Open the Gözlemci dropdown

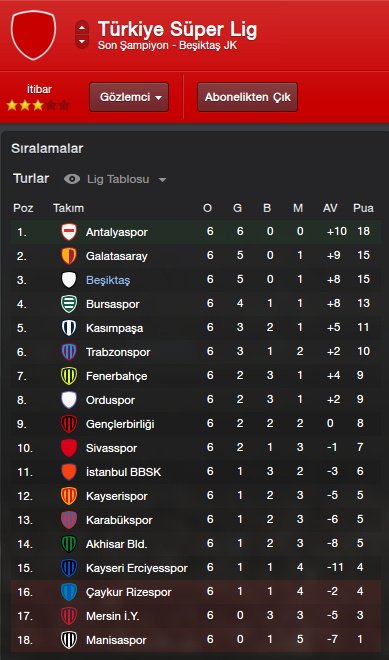click(x=129, y=97)
